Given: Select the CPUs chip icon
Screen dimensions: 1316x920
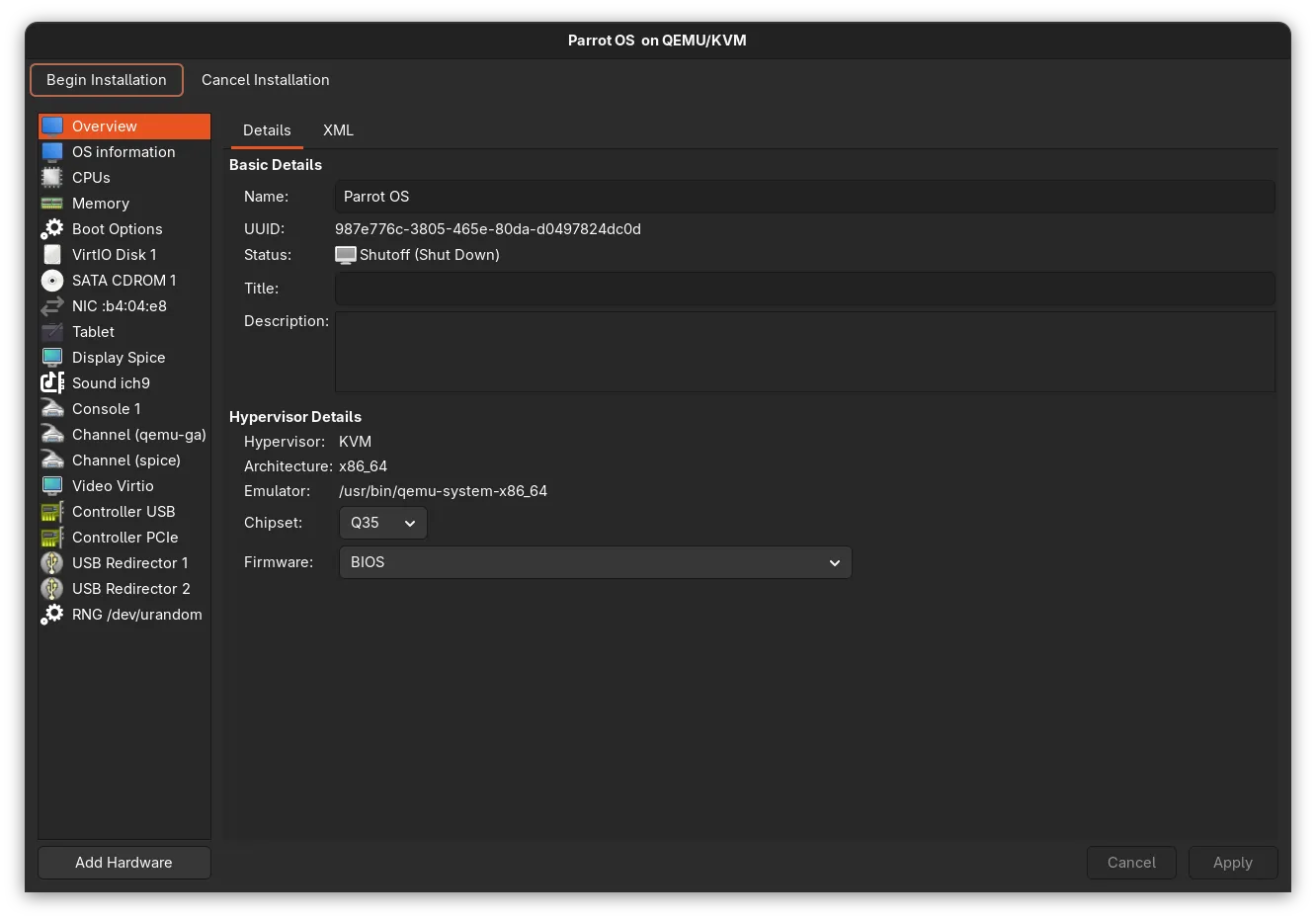Looking at the screenshot, I should (x=52, y=178).
